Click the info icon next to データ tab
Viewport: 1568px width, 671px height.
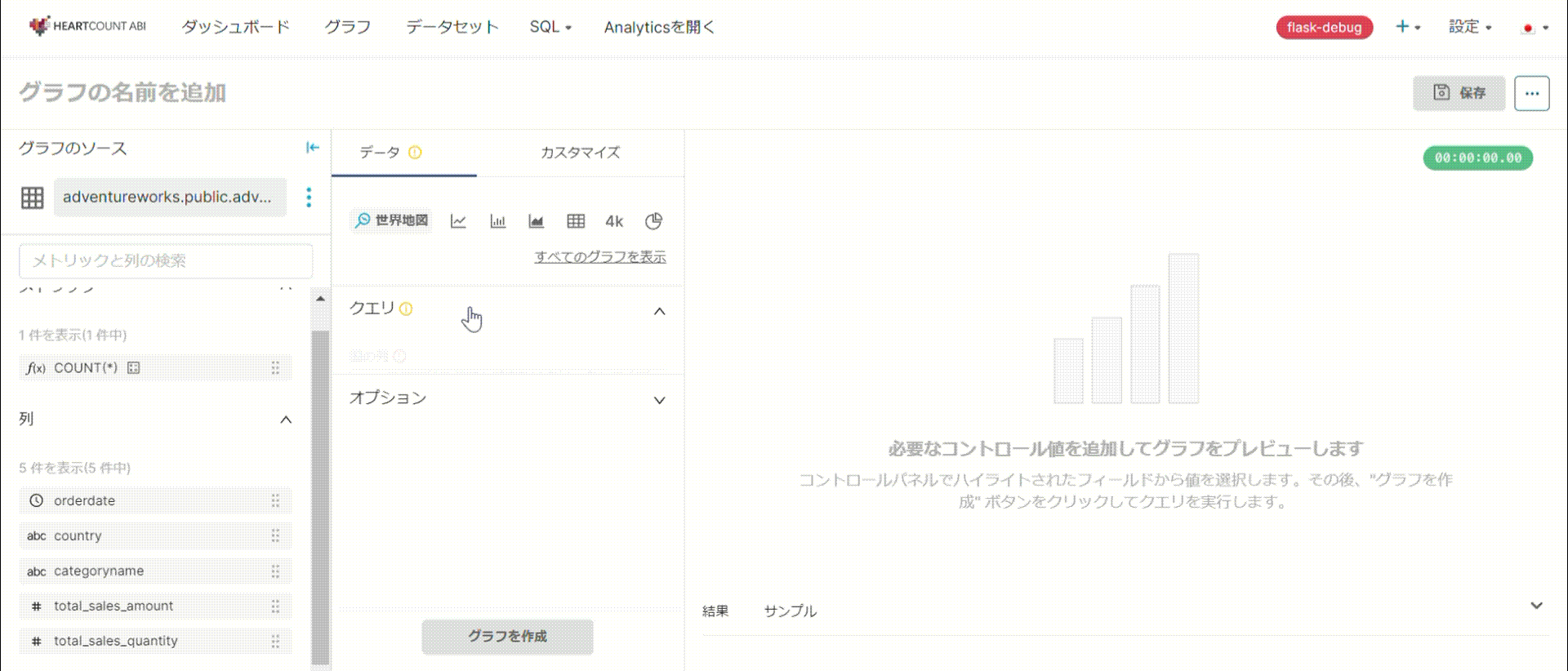click(415, 153)
